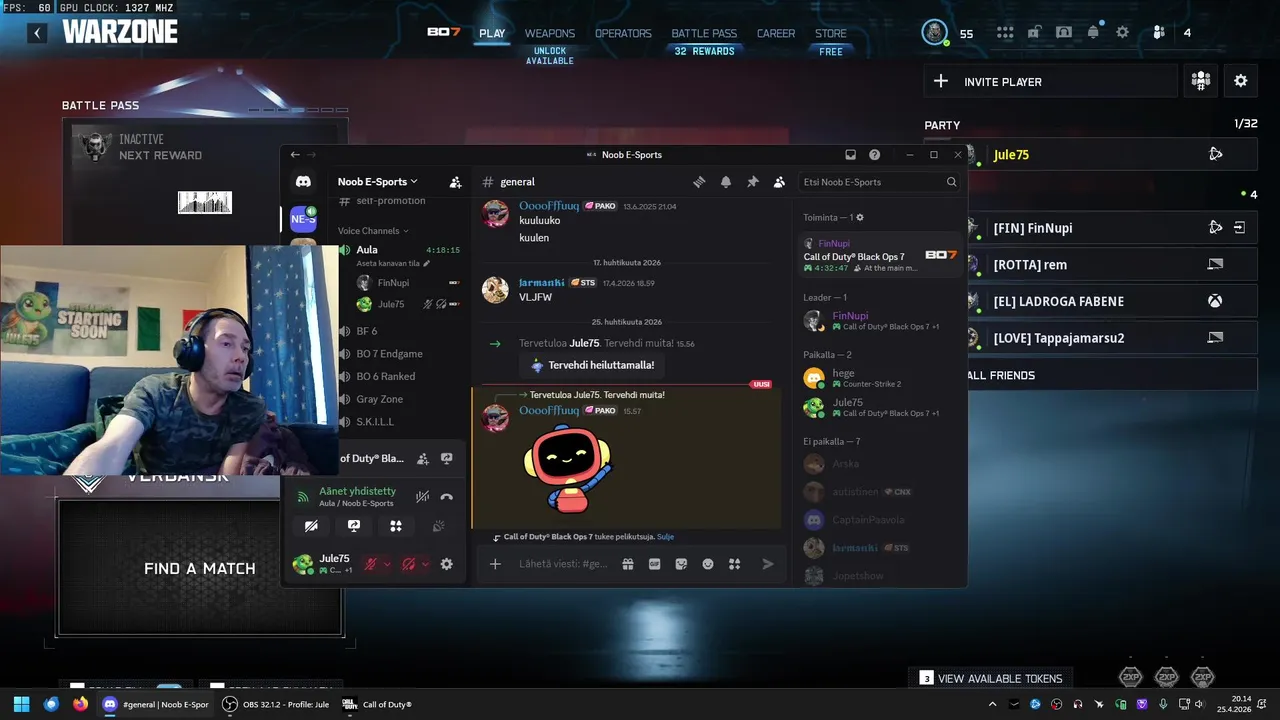Open Discord help icon

[874, 155]
